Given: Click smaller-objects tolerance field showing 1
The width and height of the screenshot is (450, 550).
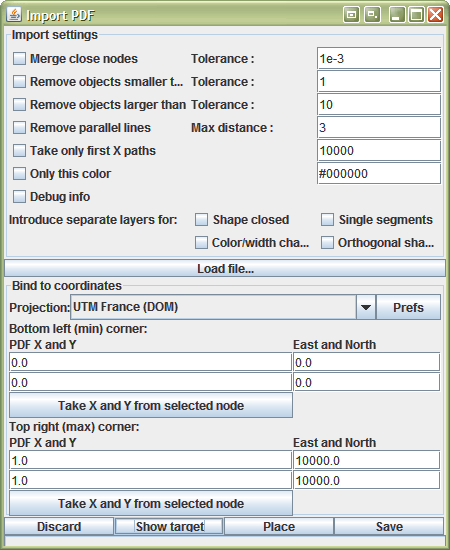Looking at the screenshot, I should coord(379,82).
